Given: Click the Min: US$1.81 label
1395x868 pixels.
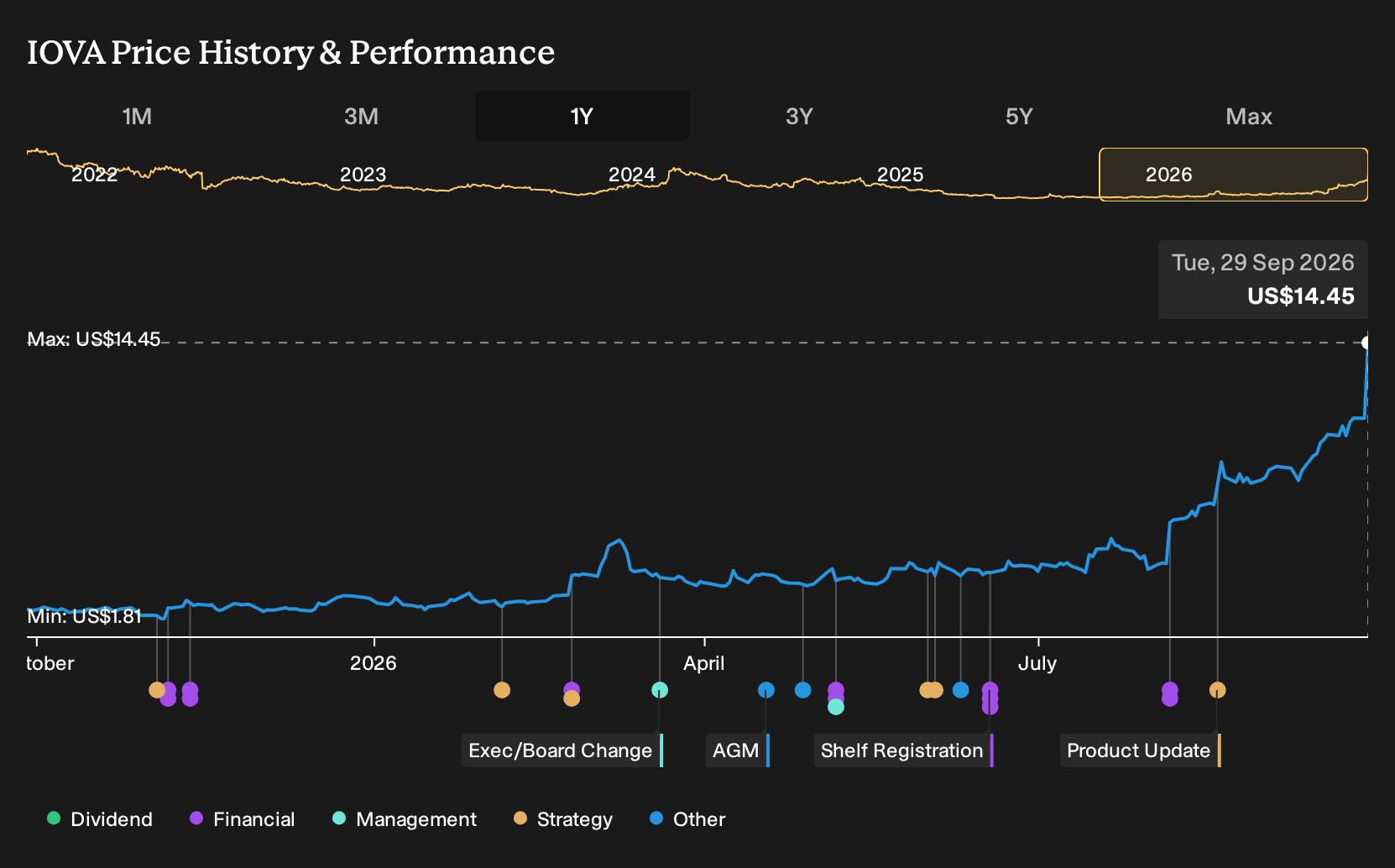Looking at the screenshot, I should tap(84, 616).
